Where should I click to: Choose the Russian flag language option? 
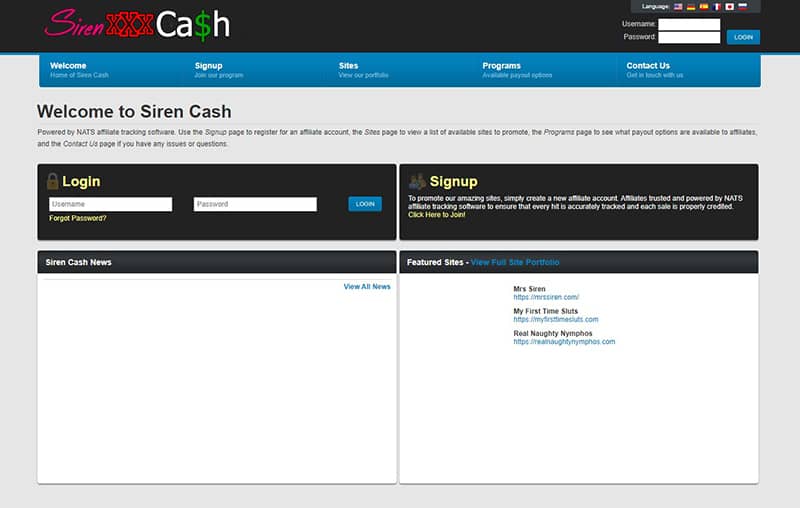point(743,7)
